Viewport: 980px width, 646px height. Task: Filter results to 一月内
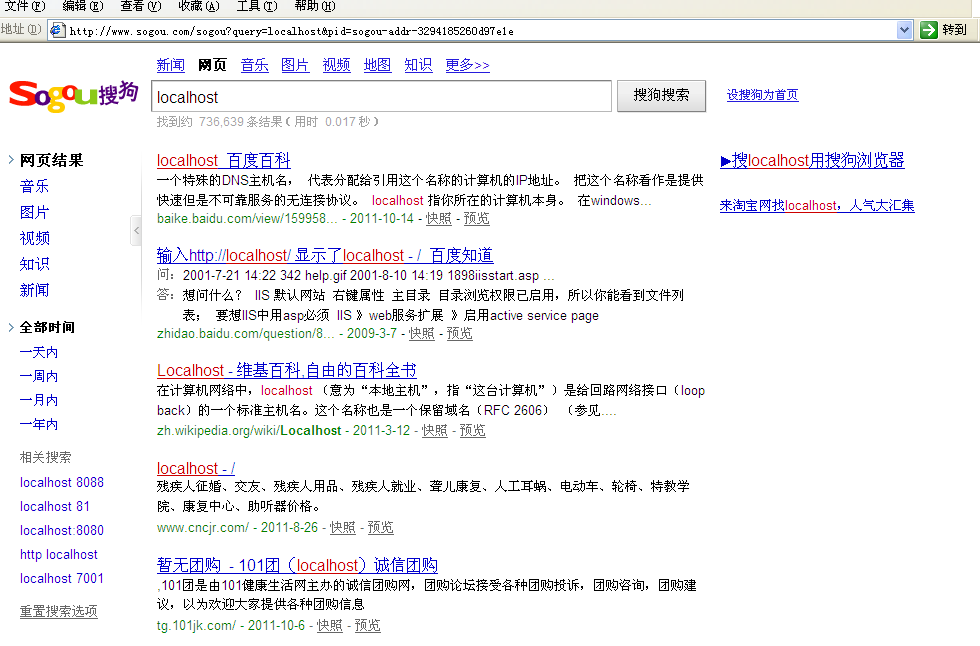(x=39, y=400)
